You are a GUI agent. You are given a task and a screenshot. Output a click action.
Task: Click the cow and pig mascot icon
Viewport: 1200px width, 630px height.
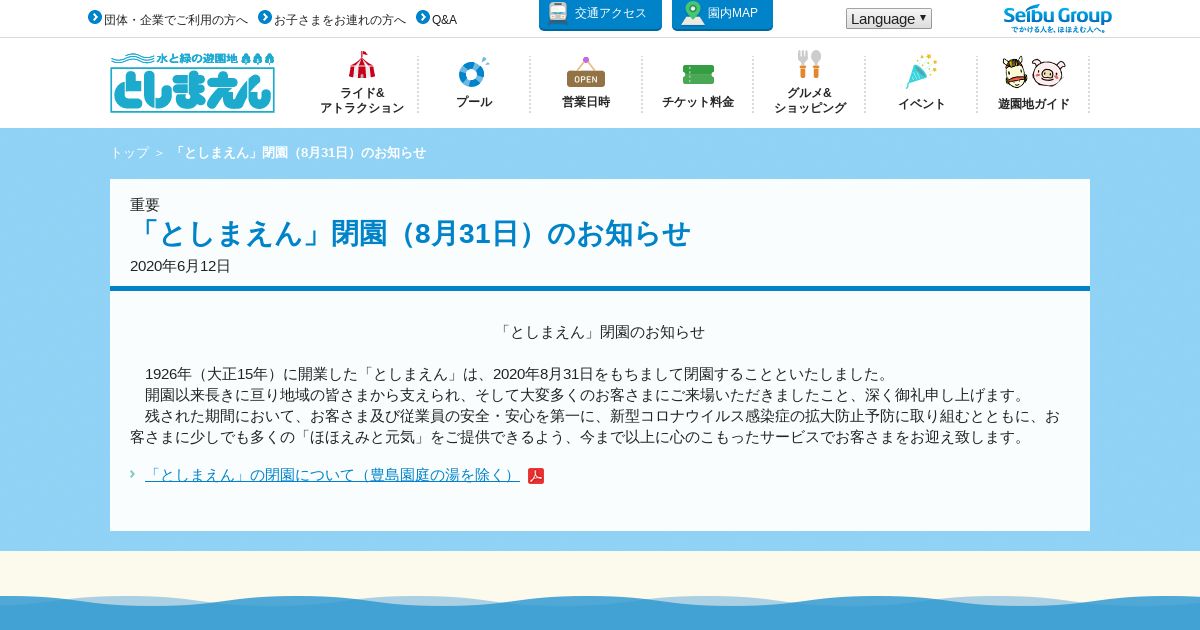pos(1034,73)
